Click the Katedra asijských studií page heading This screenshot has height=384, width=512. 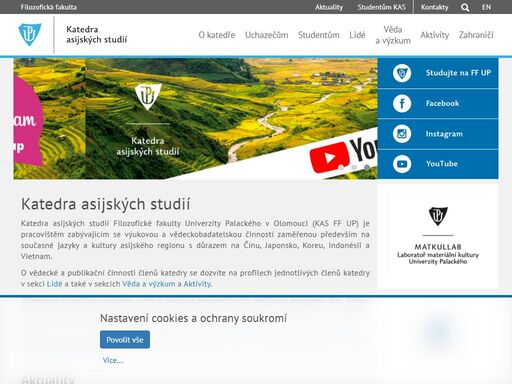click(105, 204)
